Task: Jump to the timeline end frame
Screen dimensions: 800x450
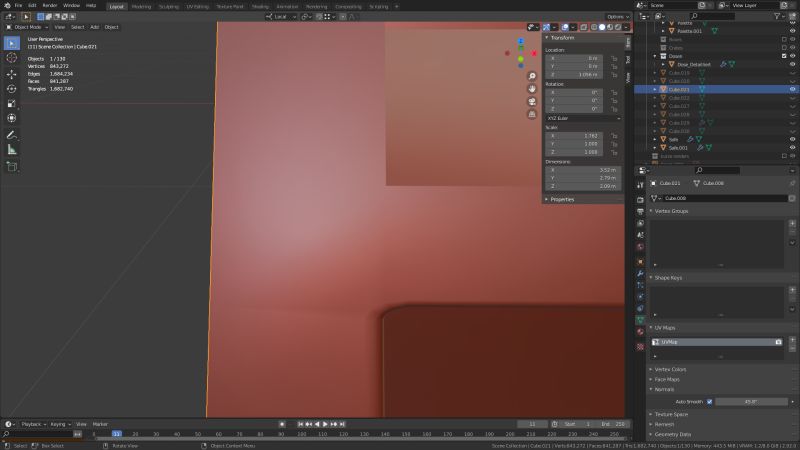Action: (x=342, y=424)
